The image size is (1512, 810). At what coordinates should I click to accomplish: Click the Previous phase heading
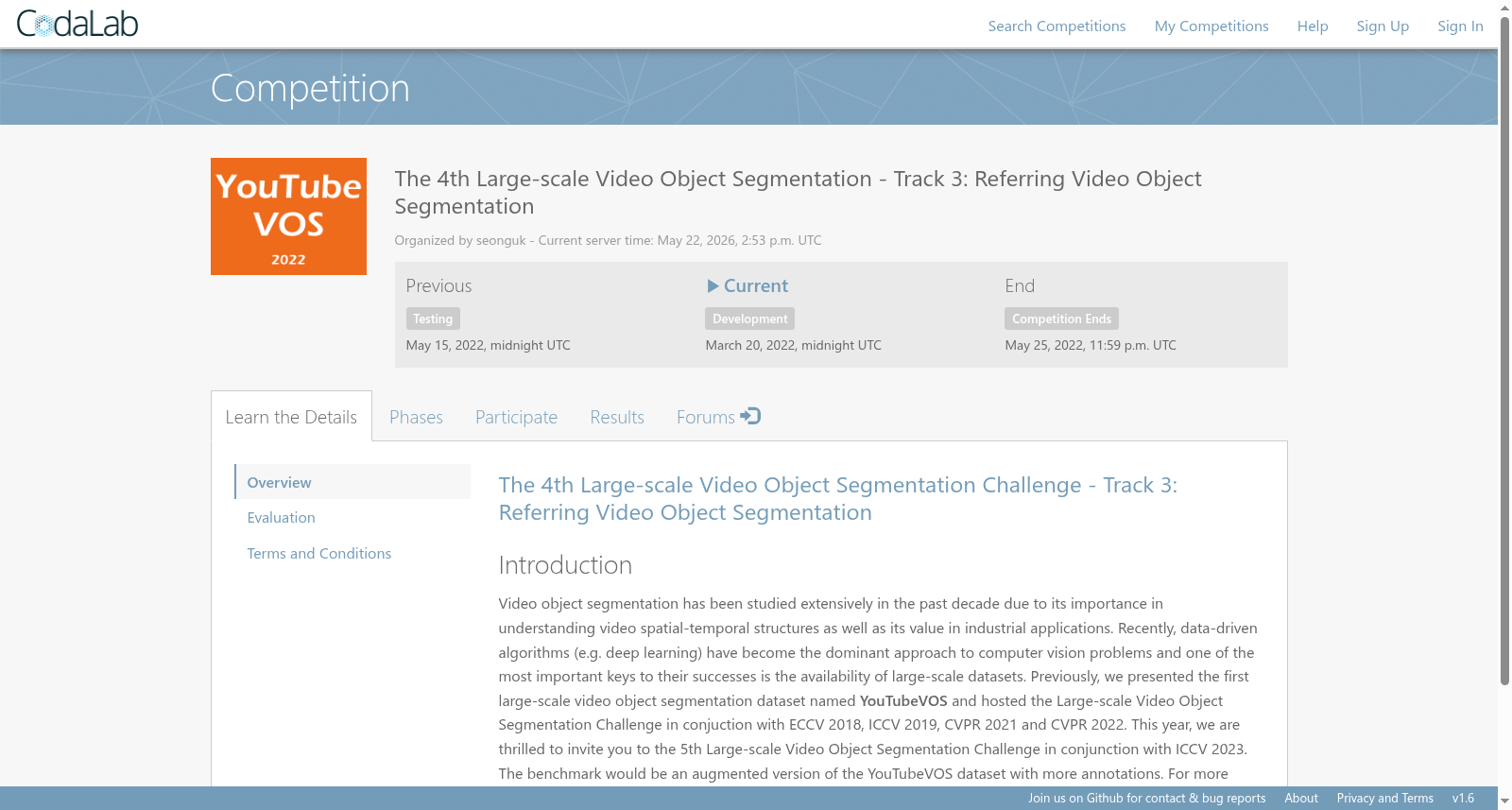pos(438,285)
